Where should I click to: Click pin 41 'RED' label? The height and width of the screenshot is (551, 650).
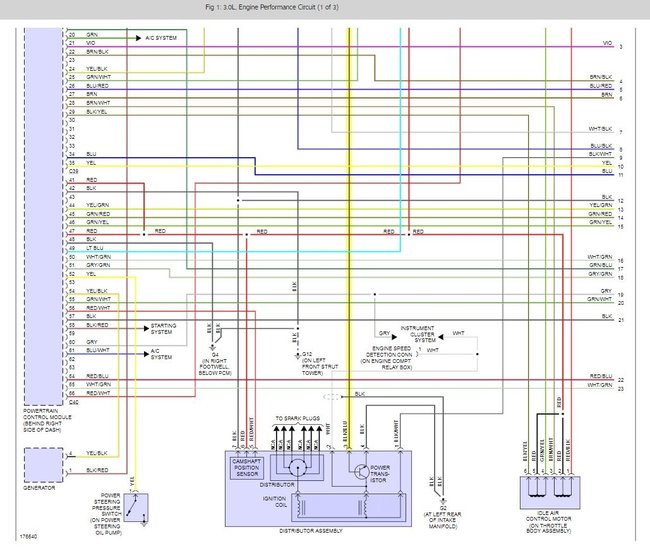click(92, 180)
